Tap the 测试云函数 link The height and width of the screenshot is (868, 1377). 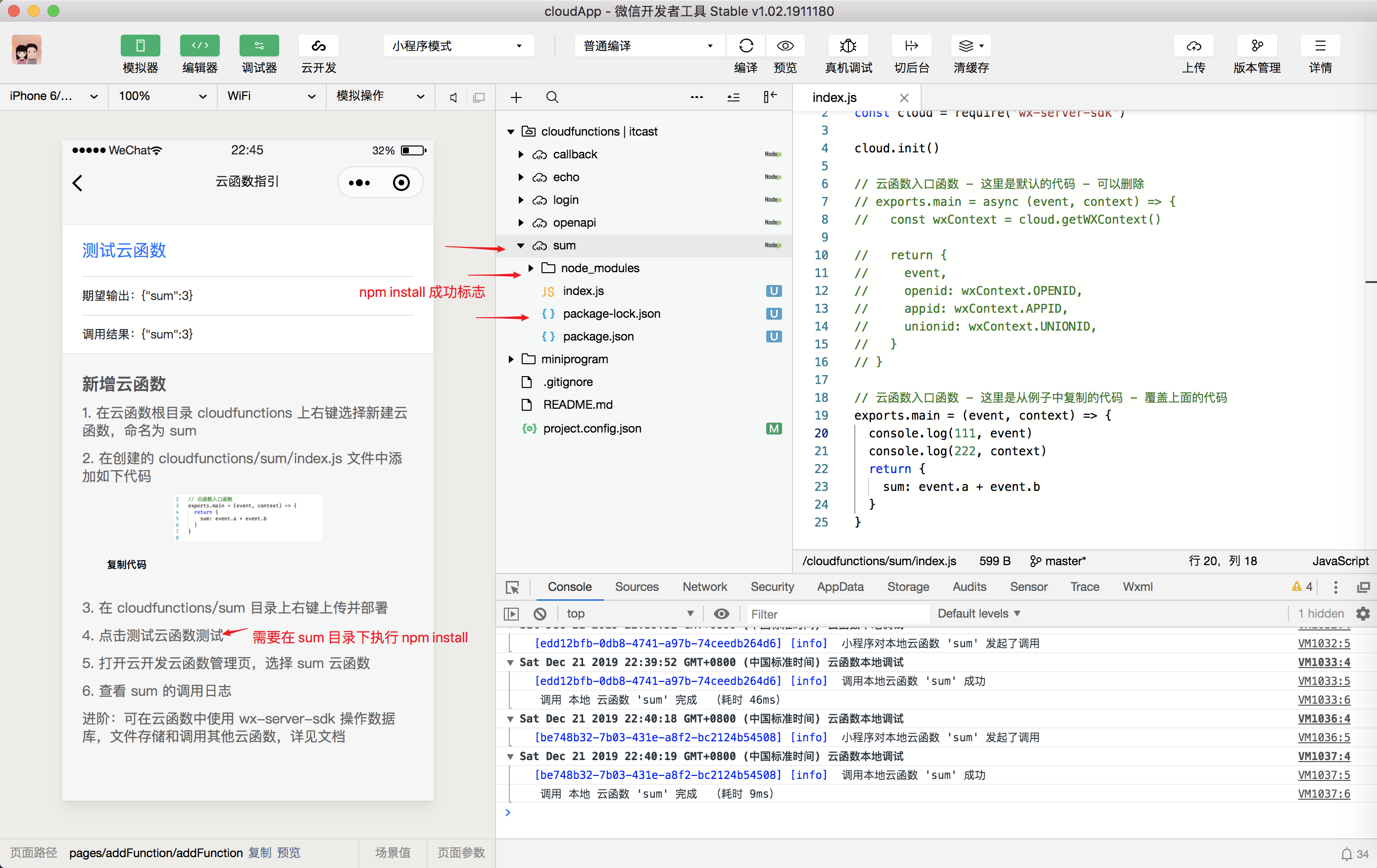coord(124,250)
